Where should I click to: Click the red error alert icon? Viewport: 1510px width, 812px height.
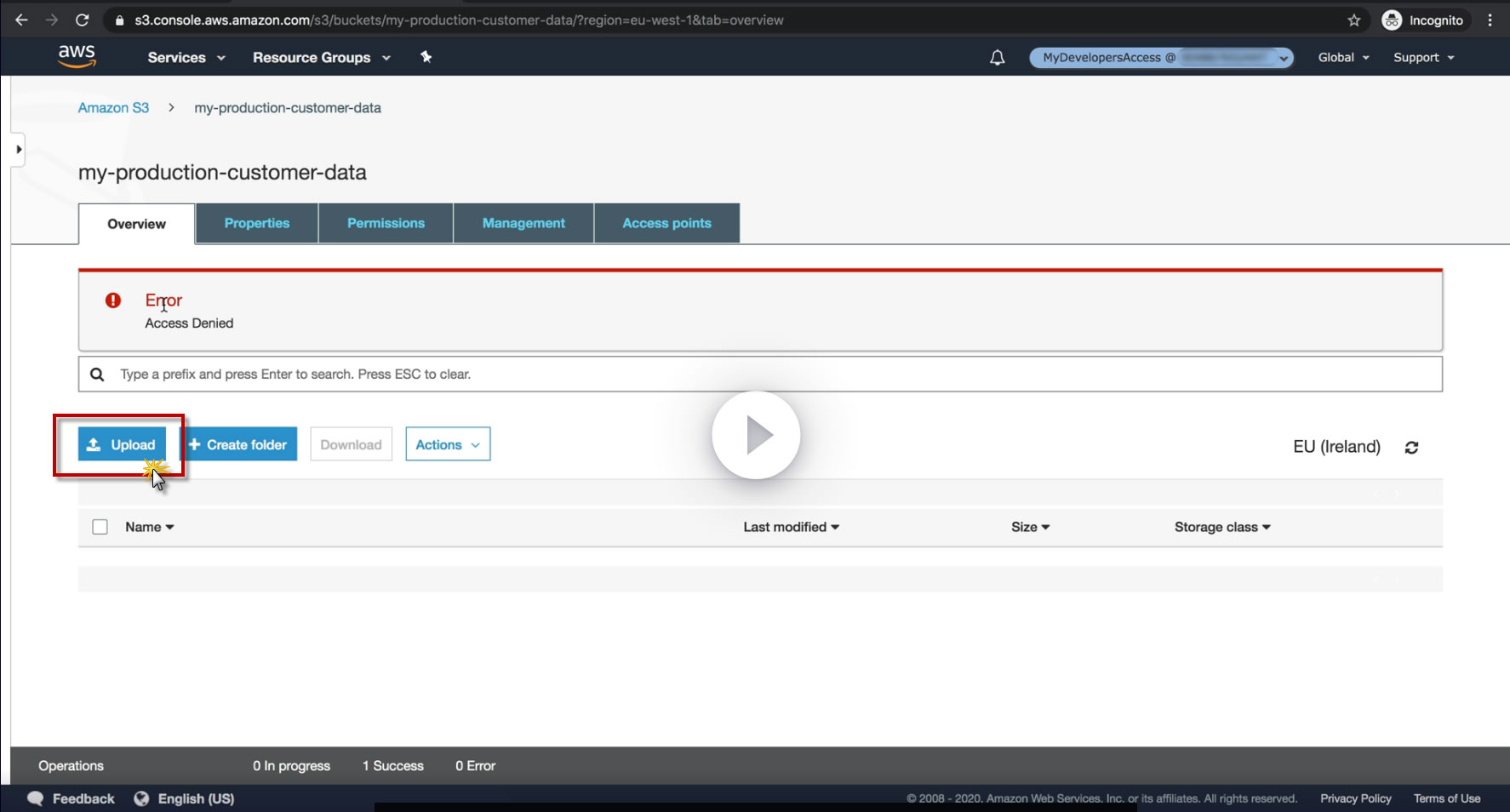click(x=112, y=300)
